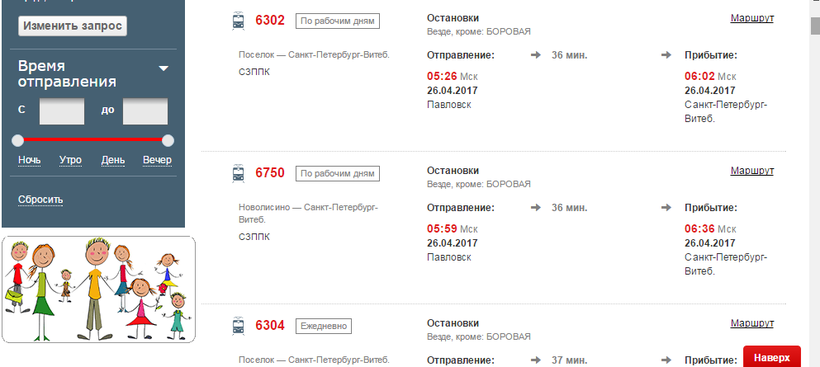
Task: Click the Сбросить filter link
Action: tap(41, 200)
